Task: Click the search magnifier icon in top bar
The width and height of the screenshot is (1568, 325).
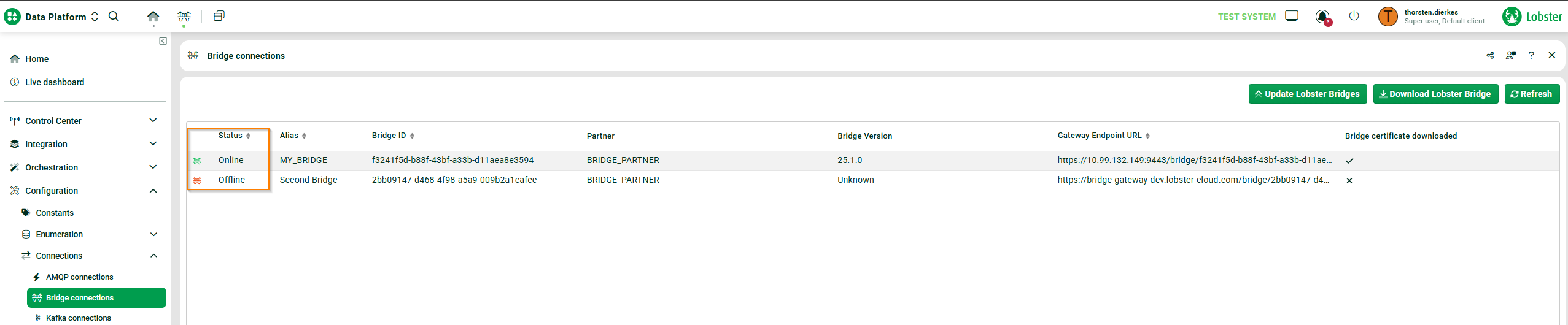Action: click(114, 17)
